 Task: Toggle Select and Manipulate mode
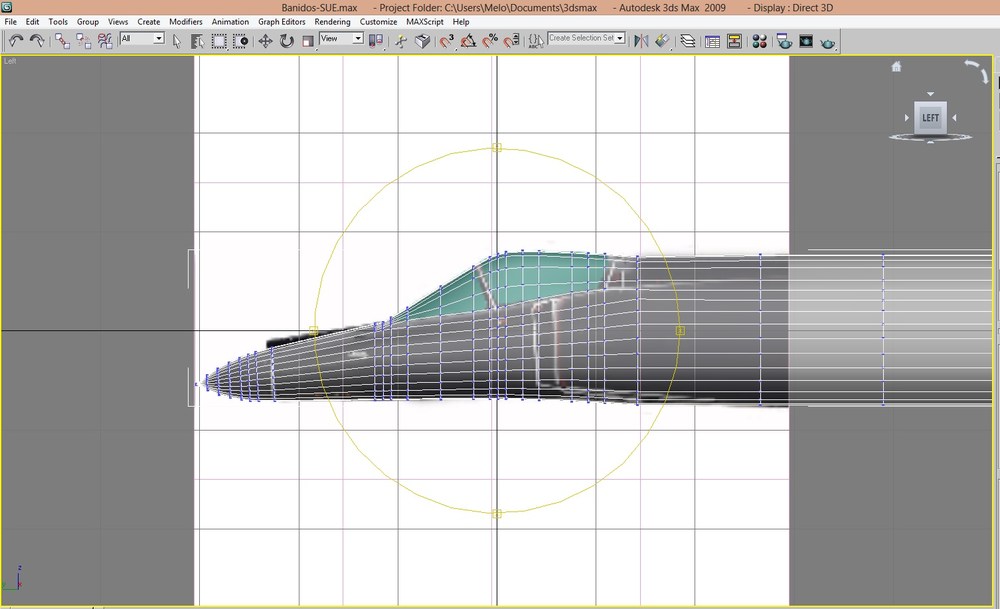pyautogui.click(x=401, y=41)
